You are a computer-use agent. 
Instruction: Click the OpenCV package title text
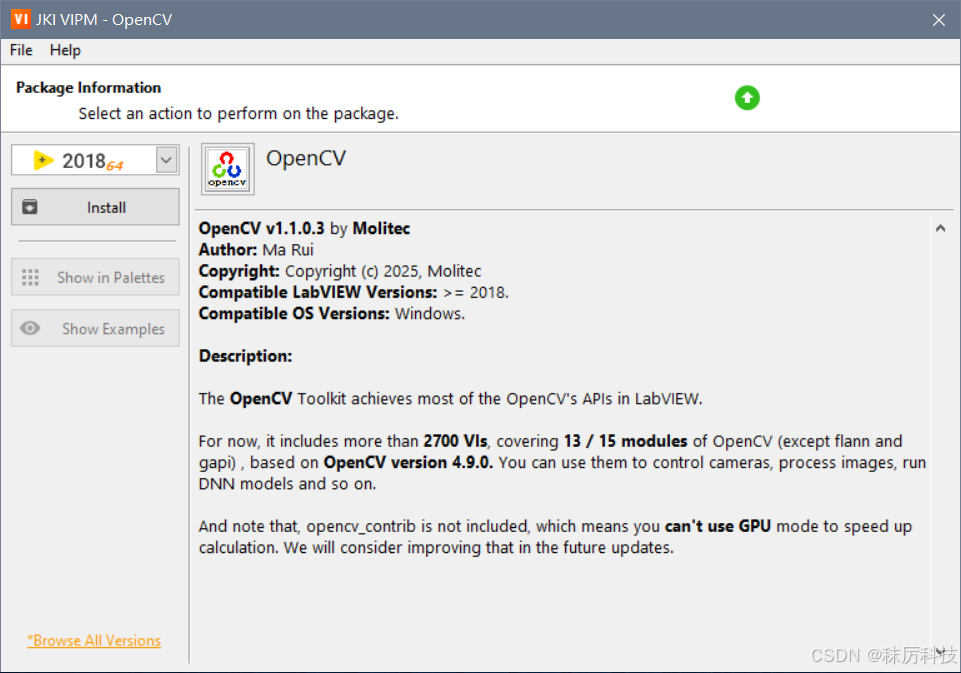point(306,159)
